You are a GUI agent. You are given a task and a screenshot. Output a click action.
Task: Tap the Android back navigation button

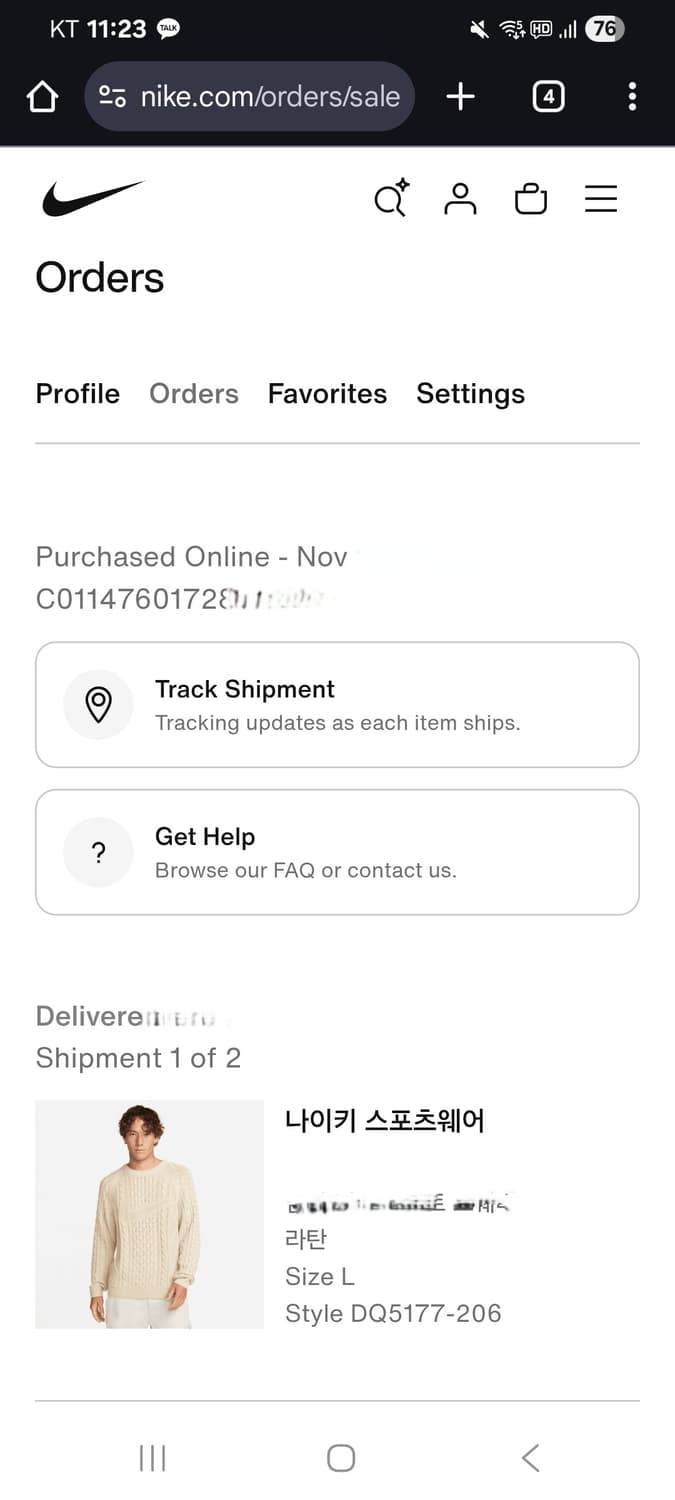click(x=531, y=1458)
